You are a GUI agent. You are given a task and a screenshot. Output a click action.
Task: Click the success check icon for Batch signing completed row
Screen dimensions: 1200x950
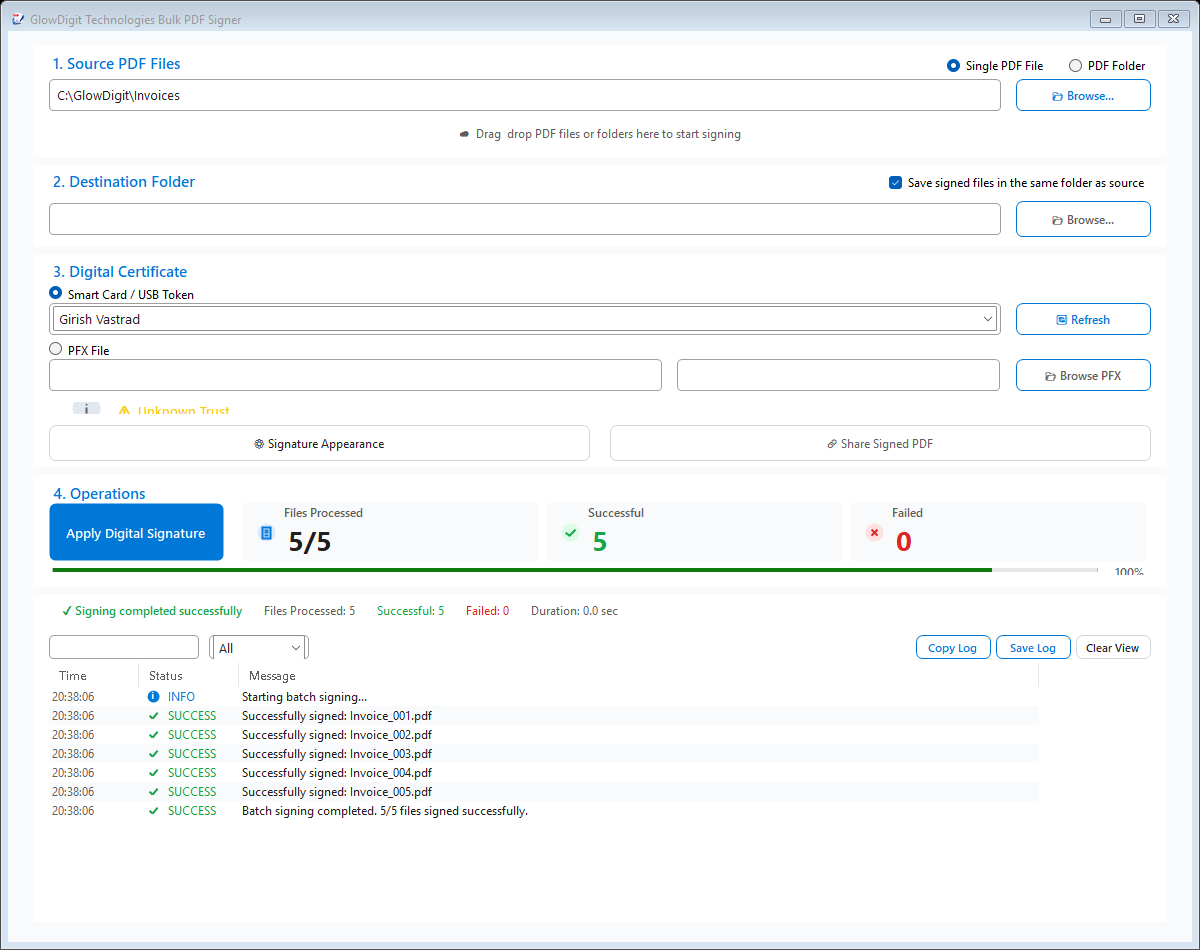154,810
